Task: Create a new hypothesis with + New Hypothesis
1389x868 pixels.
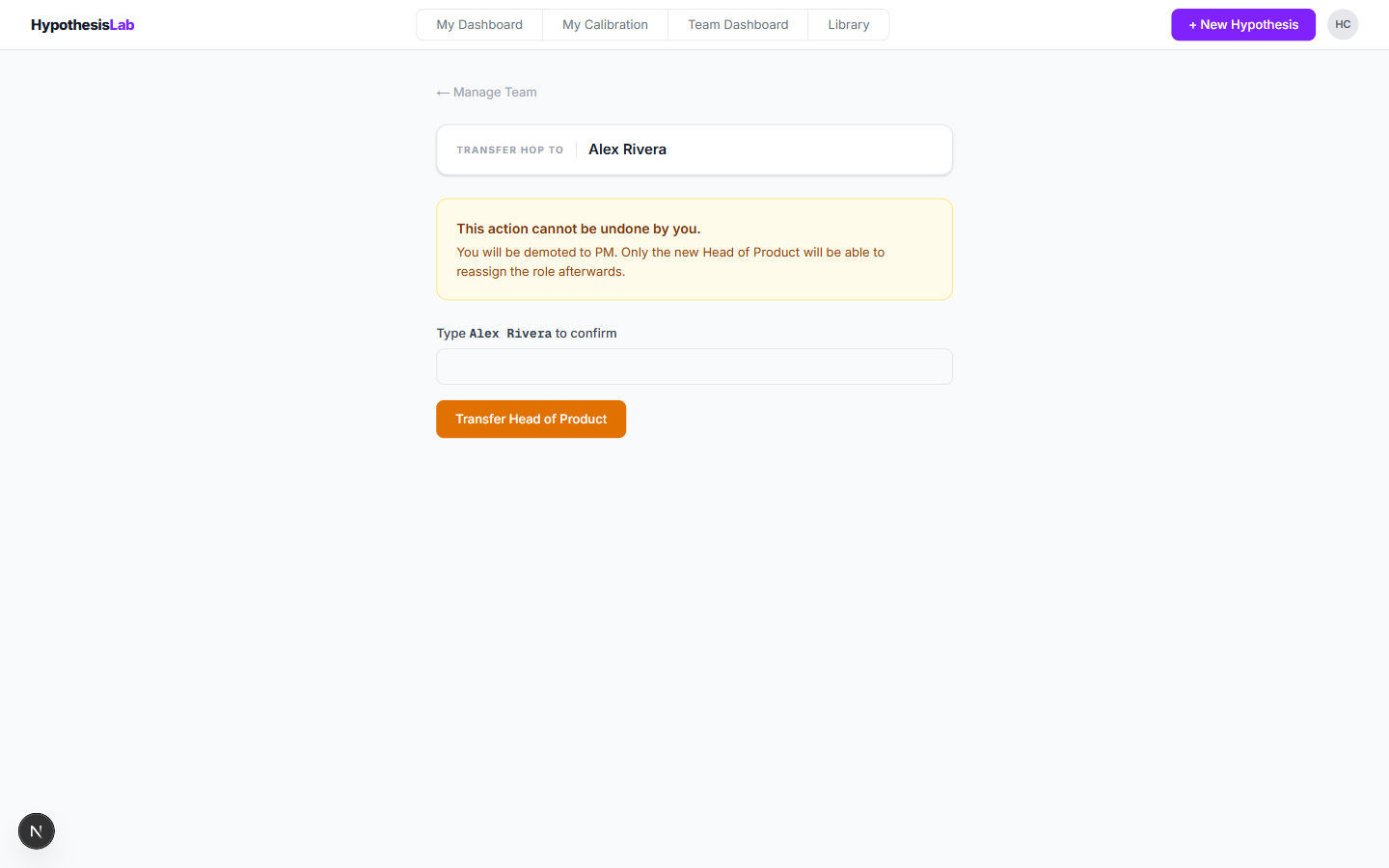Action: (x=1243, y=25)
